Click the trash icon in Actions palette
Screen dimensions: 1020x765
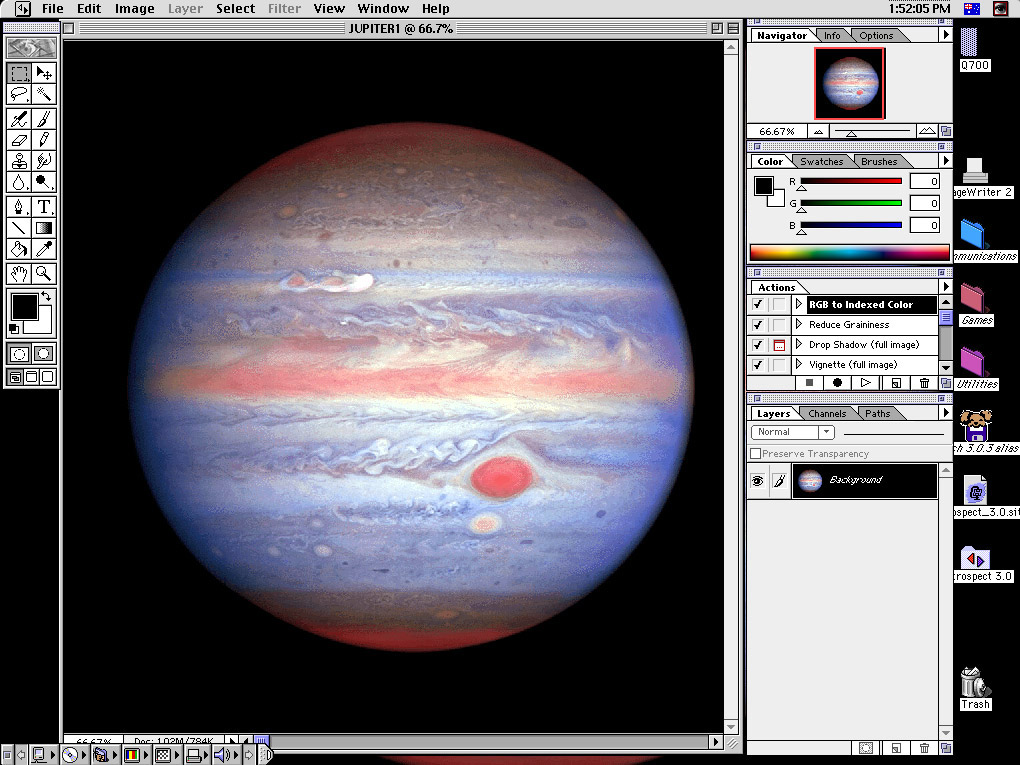click(x=924, y=383)
